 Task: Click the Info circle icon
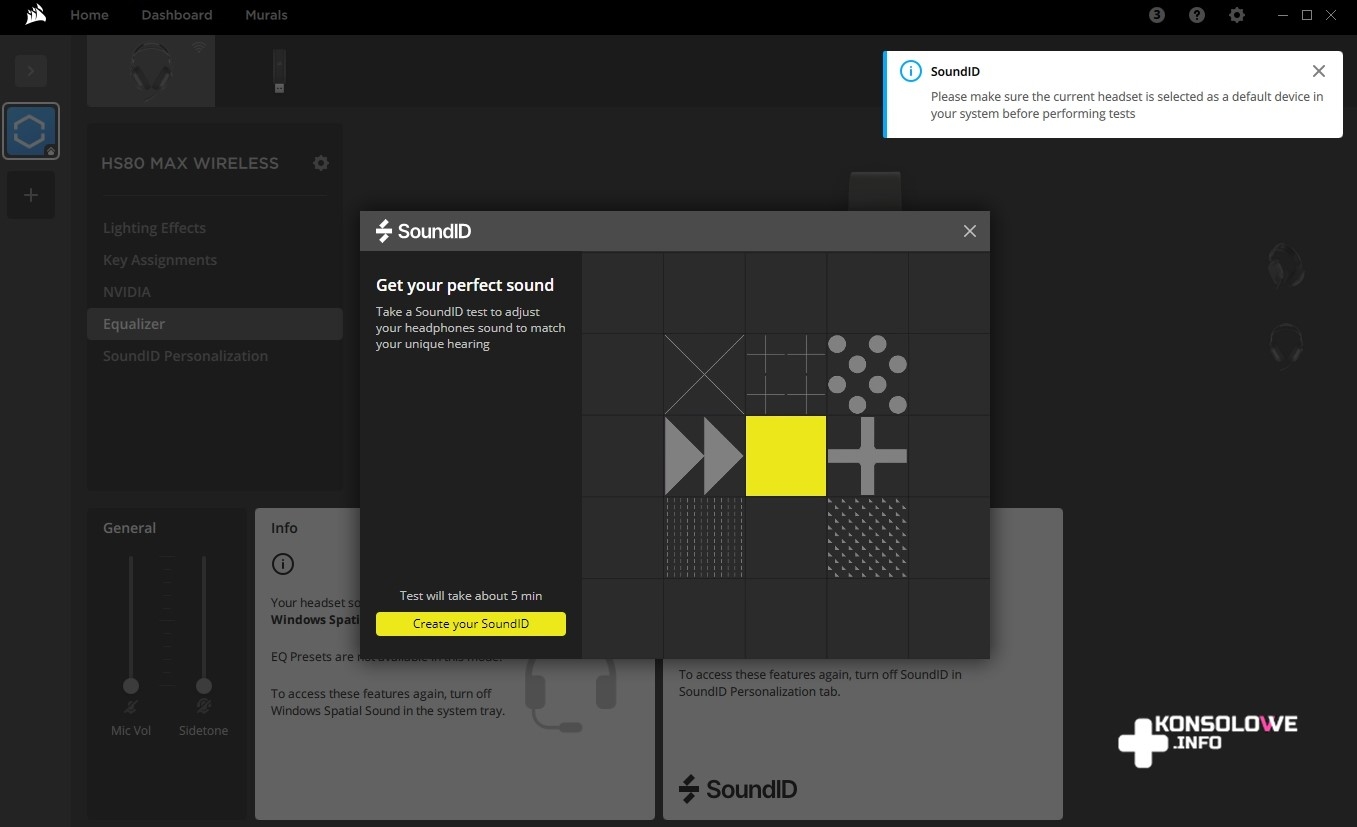click(x=283, y=565)
